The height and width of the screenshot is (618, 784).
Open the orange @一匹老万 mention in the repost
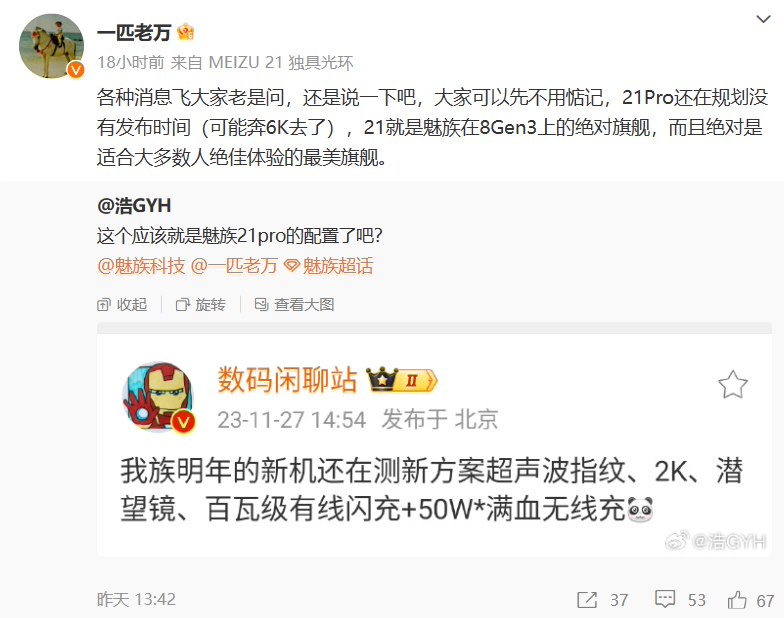[x=234, y=266]
